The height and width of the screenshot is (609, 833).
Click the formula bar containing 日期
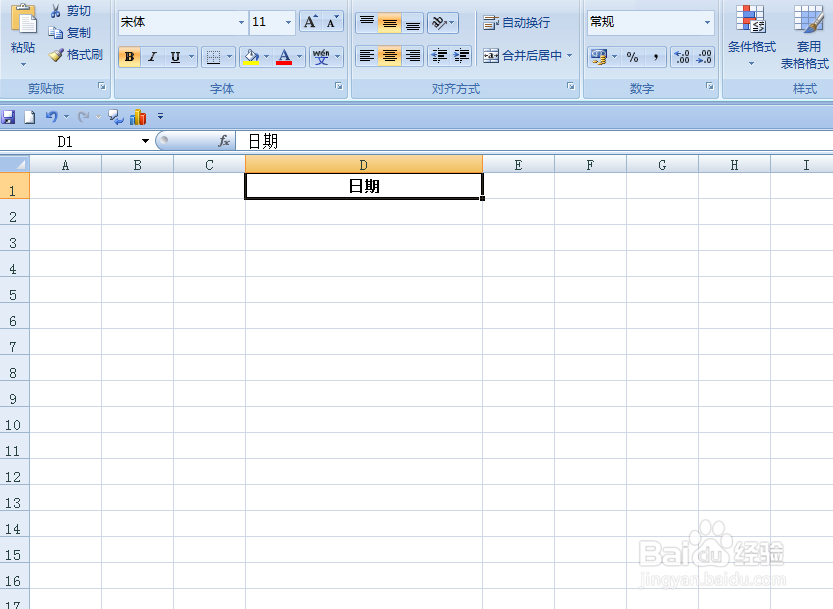click(x=534, y=141)
